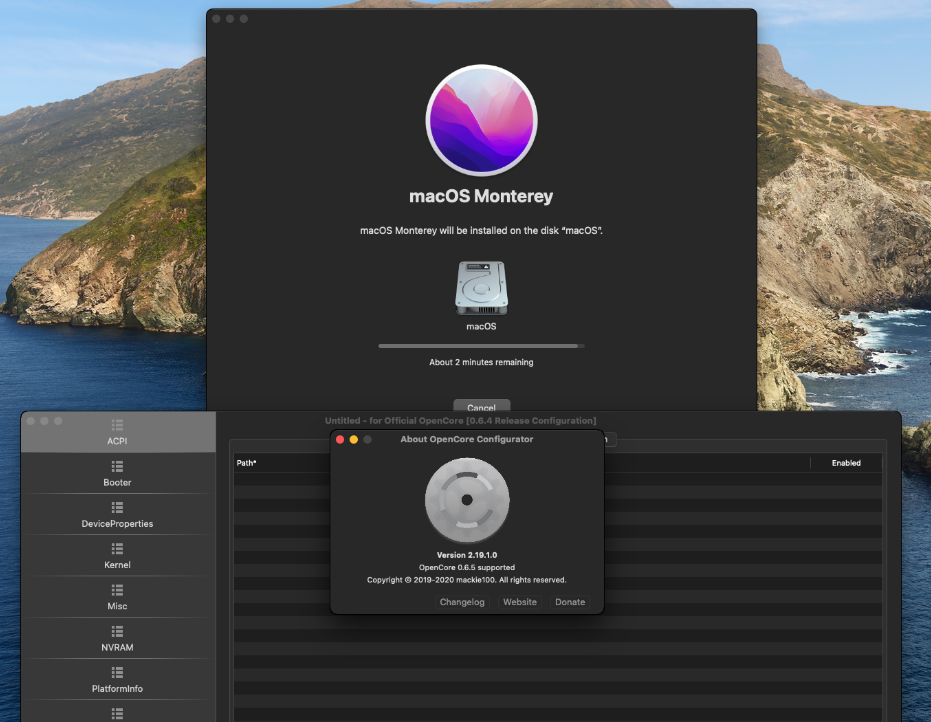Click 'OpenCore 0.6.5 supported' text

(x=467, y=568)
